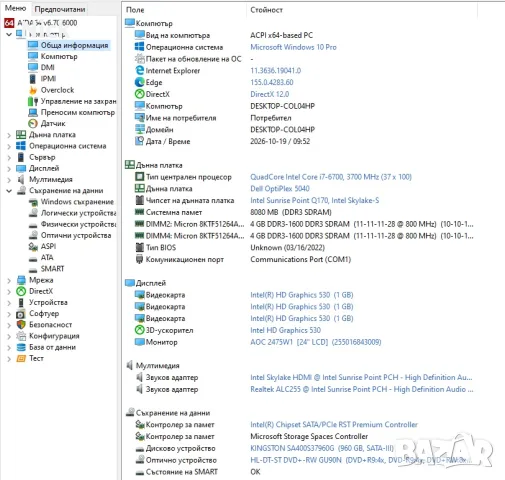Switch to the Предпочитани tab
The height and width of the screenshot is (480, 505).
click(x=60, y=9)
